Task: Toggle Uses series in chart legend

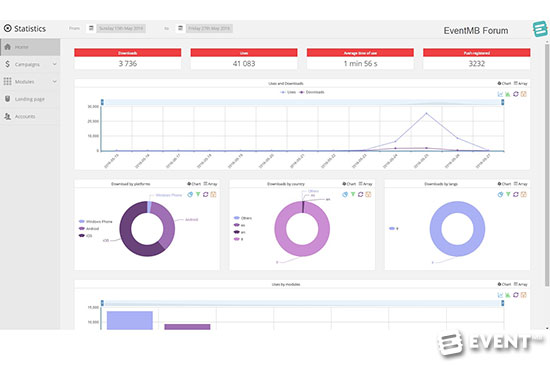Action: [x=288, y=92]
